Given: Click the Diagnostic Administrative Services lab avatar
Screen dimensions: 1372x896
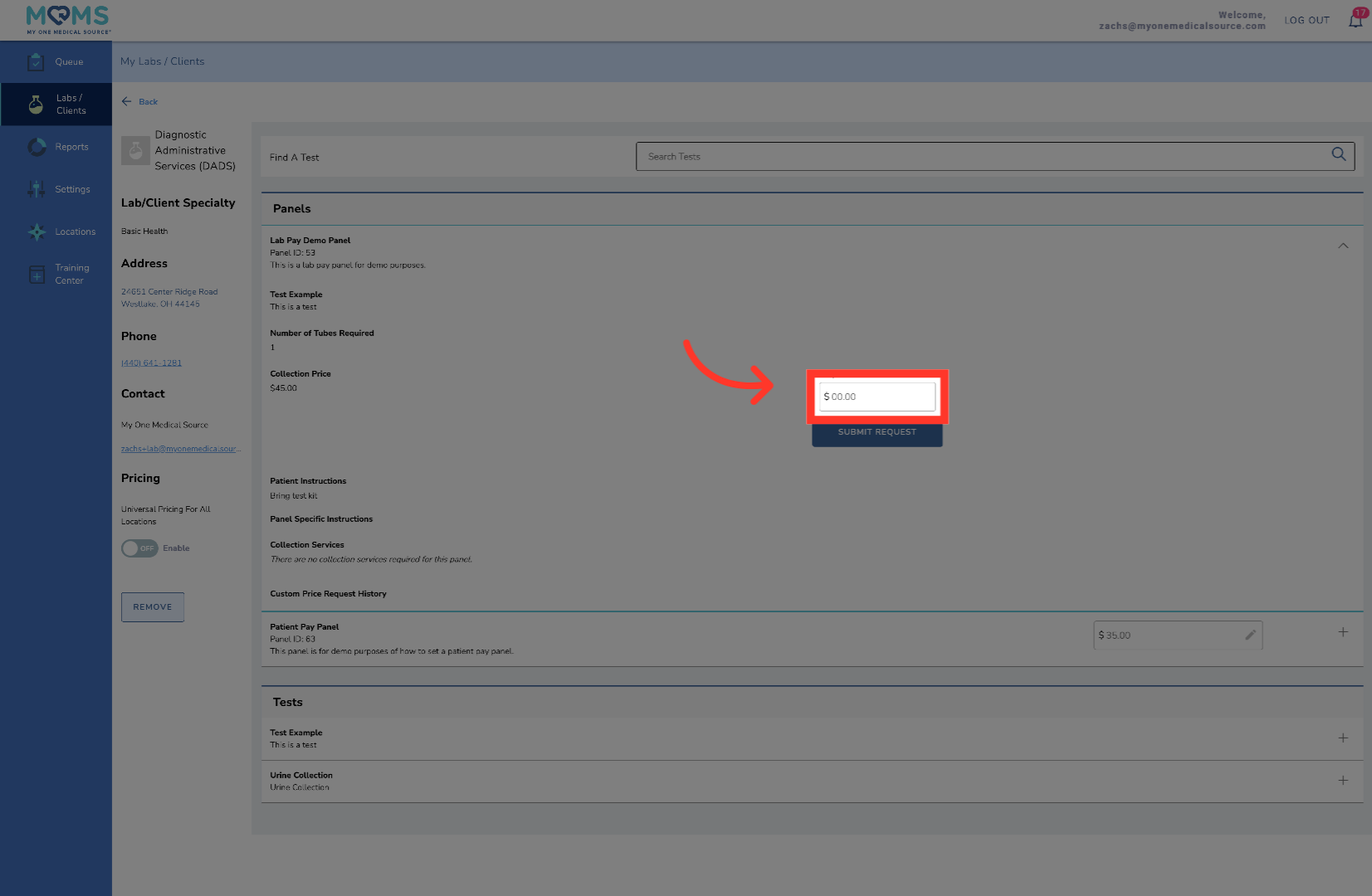Looking at the screenshot, I should click(135, 151).
